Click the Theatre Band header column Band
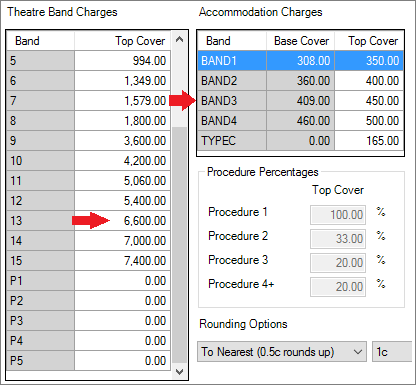The width and height of the screenshot is (416, 385). pos(40,41)
